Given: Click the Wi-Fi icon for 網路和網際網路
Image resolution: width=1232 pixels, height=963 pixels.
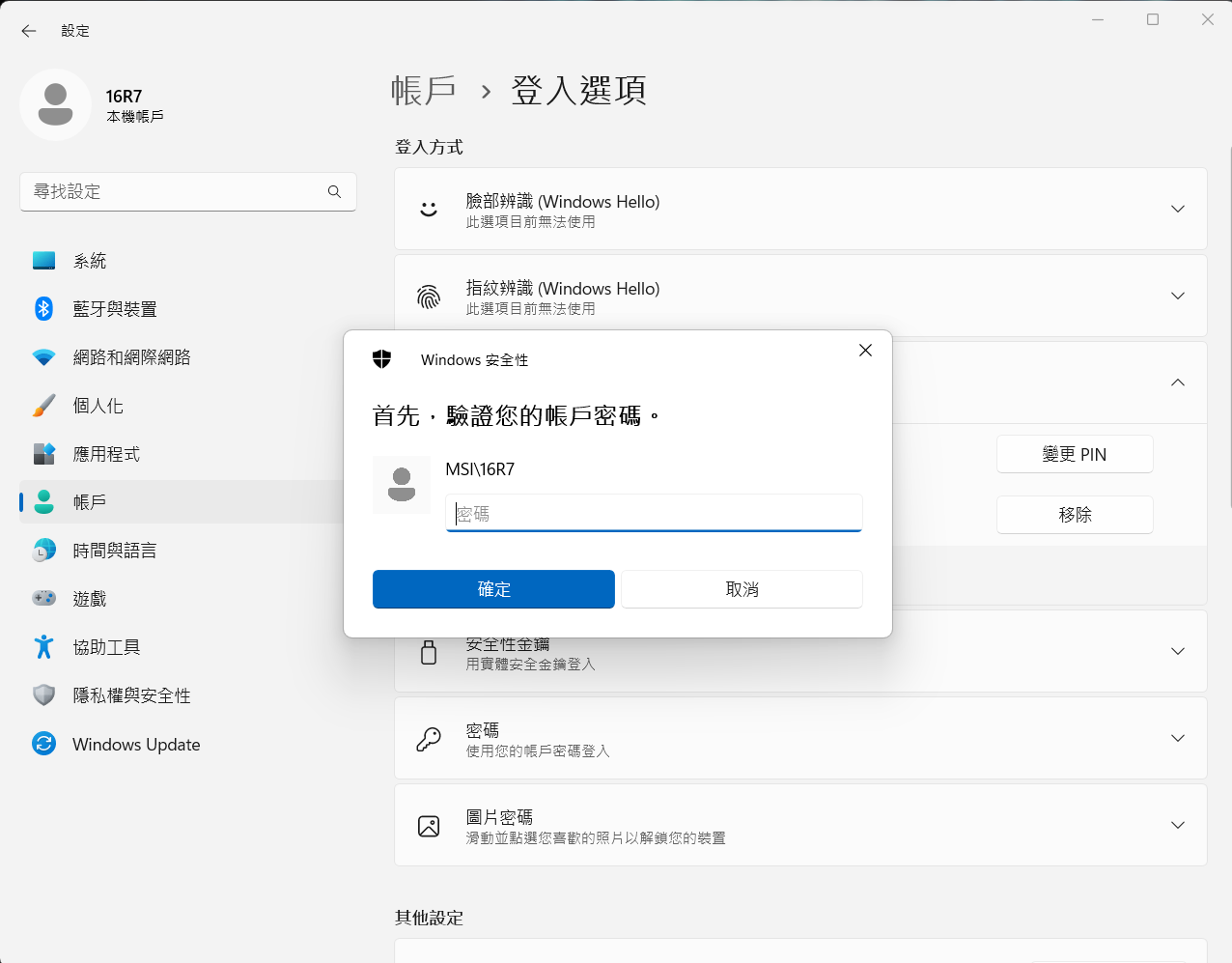Looking at the screenshot, I should click(43, 357).
